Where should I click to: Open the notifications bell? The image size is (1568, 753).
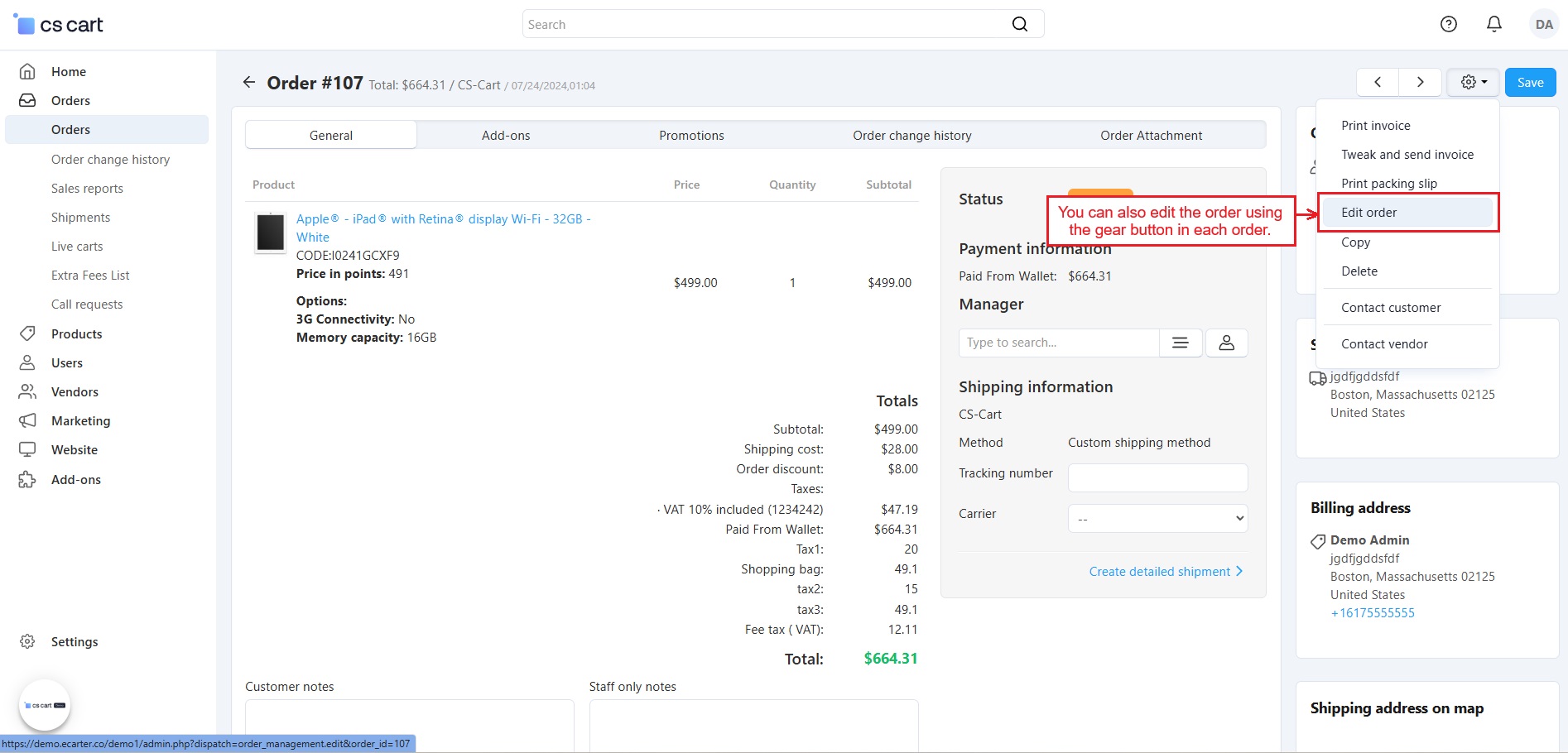1493,25
